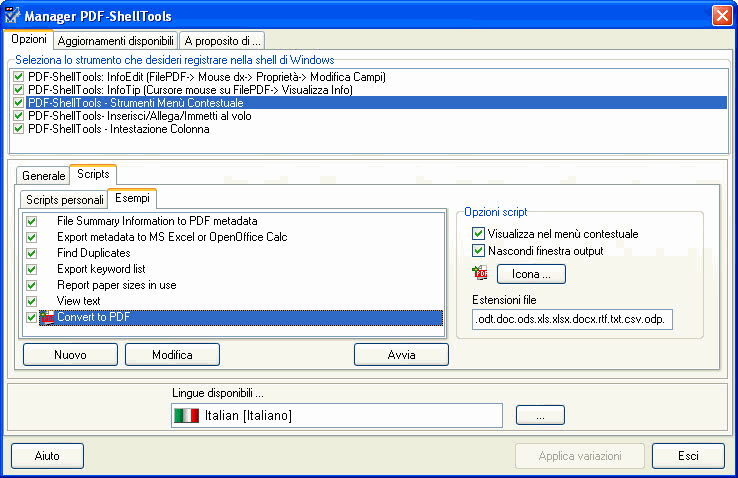Screen dimensions: 738x478
Task: Select File Summary Information to PDF metadata script
Action: (157, 221)
